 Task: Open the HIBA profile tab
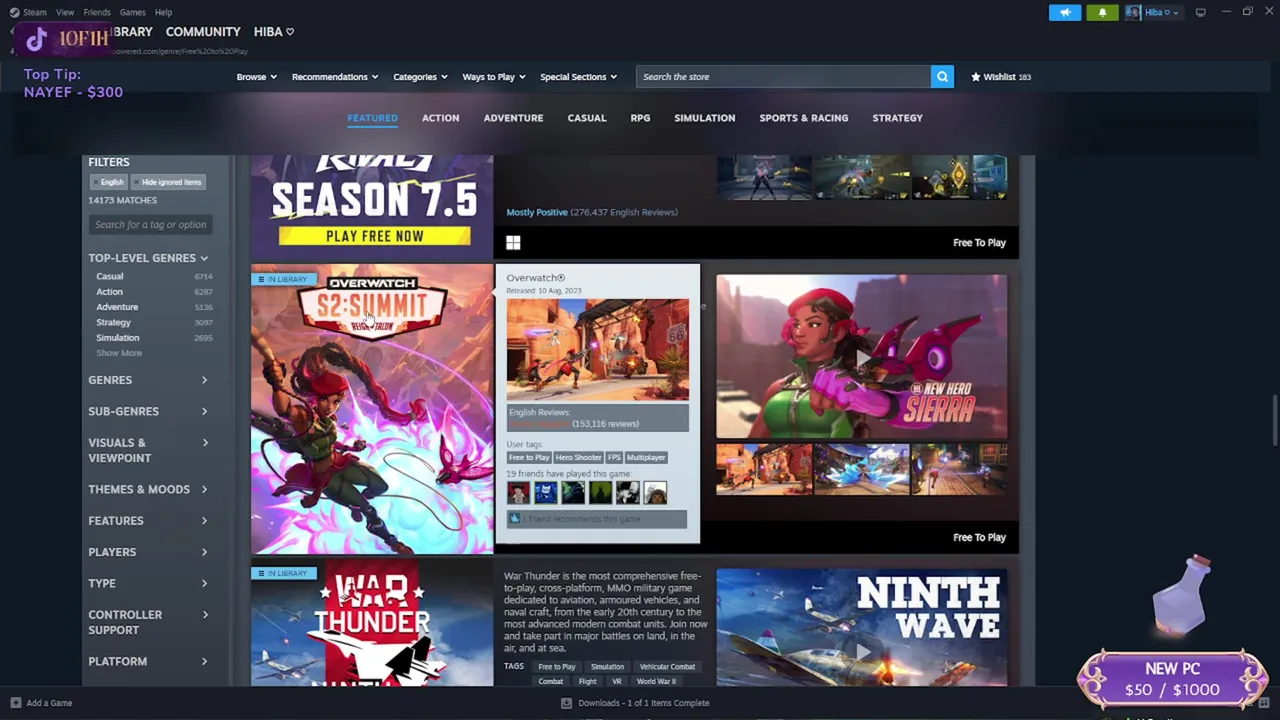click(x=273, y=32)
